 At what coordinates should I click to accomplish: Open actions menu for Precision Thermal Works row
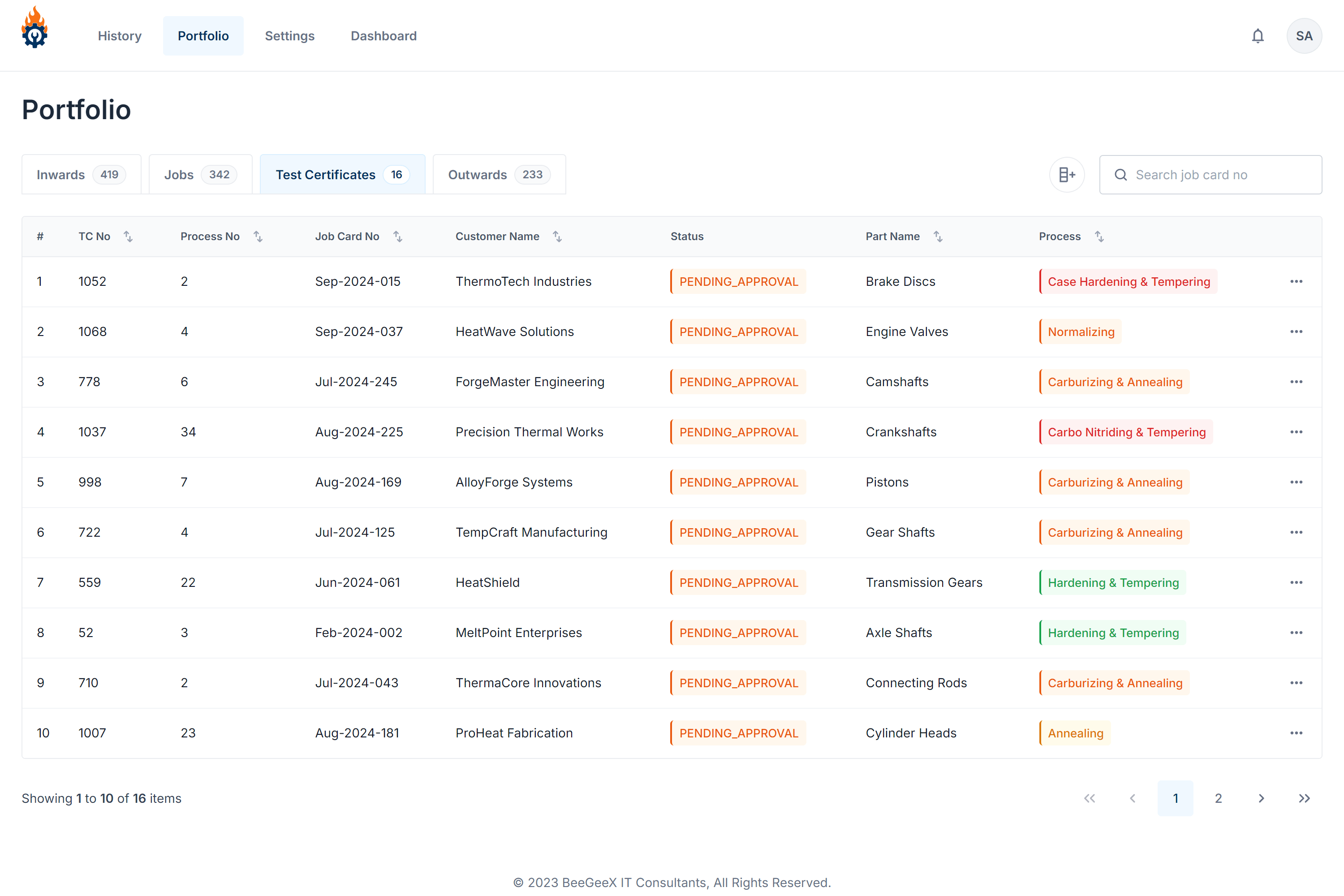(x=1296, y=432)
